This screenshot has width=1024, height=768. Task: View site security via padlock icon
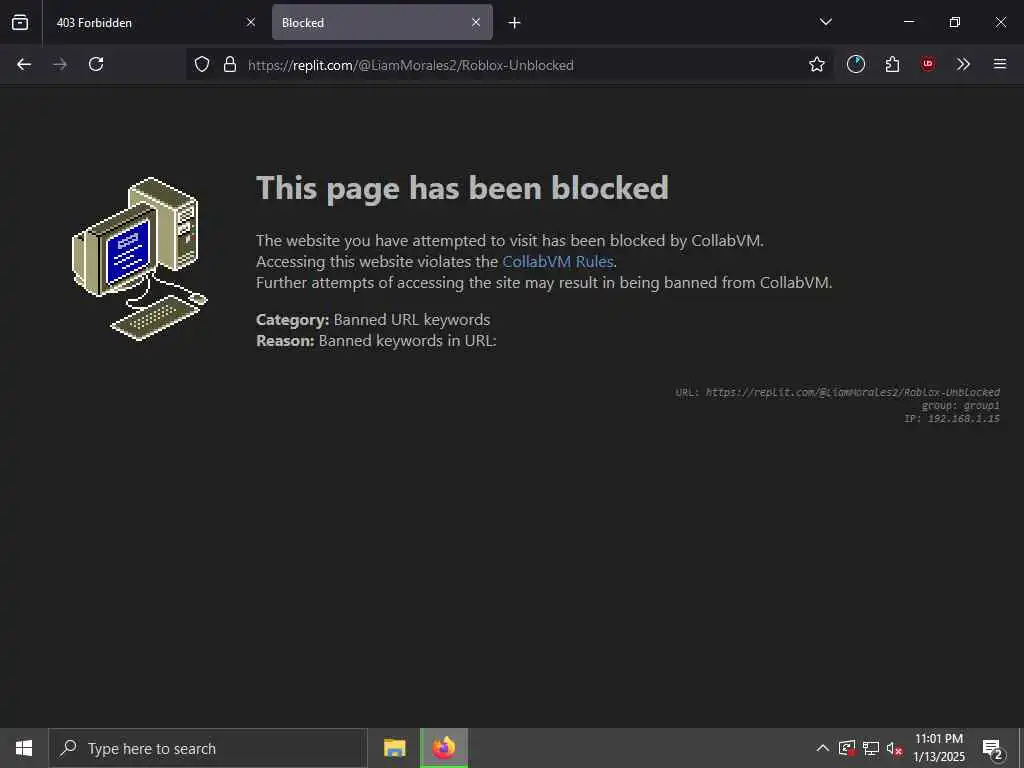pos(230,64)
